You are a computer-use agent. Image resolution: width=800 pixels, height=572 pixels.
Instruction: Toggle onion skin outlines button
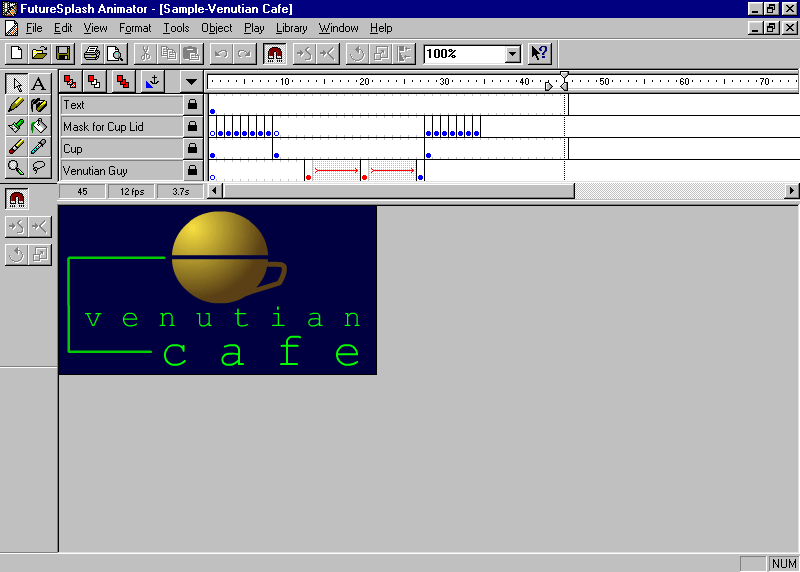[x=94, y=82]
